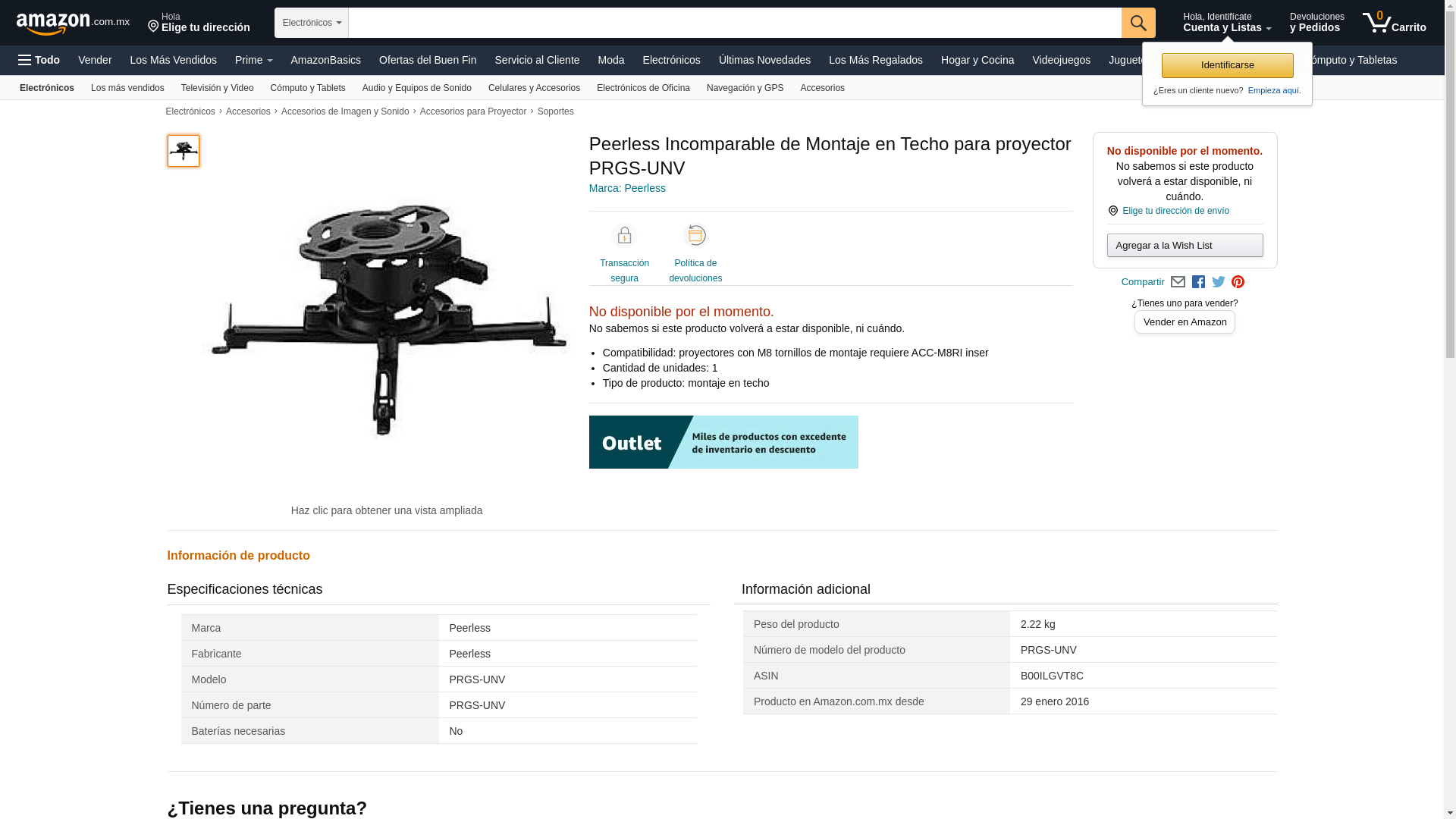Share product on Pinterest icon
This screenshot has width=1456, height=819.
click(1238, 282)
